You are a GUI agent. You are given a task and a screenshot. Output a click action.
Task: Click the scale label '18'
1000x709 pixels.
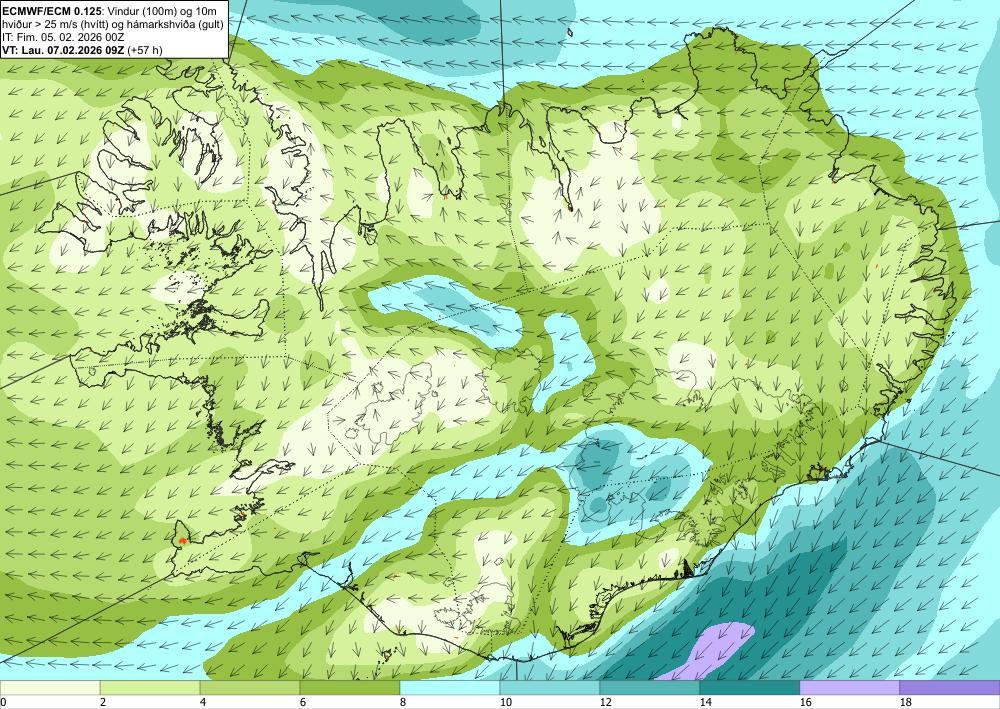tap(905, 703)
